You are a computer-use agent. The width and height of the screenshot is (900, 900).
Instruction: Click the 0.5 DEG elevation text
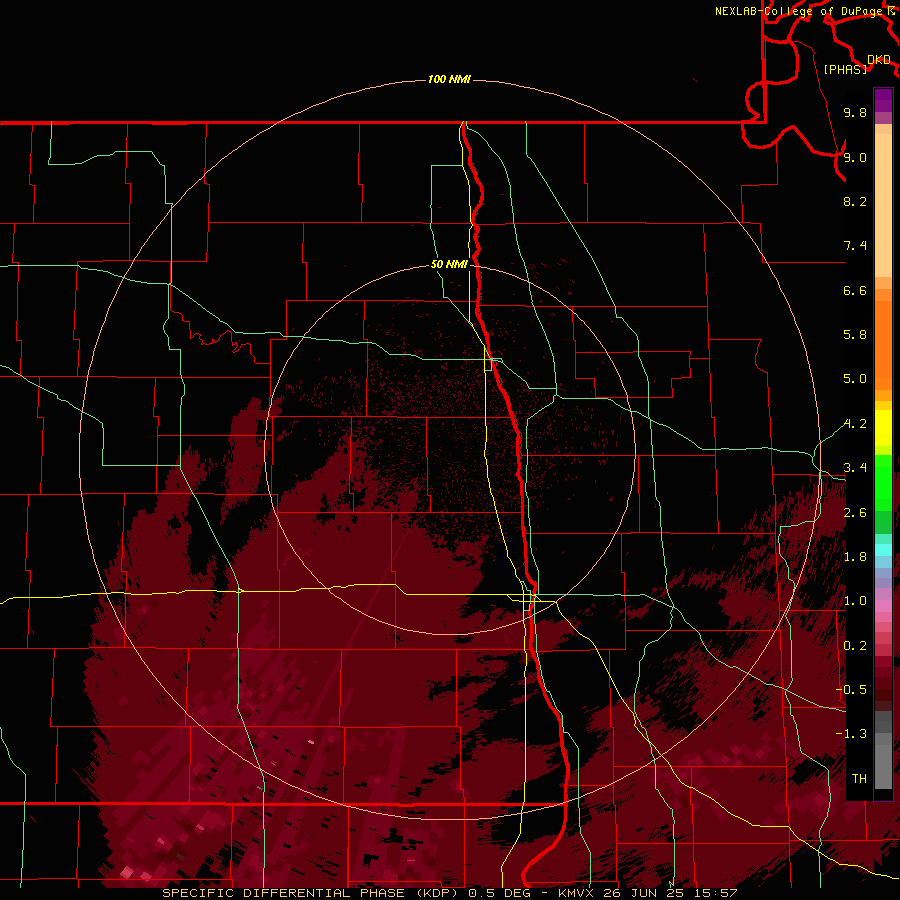[x=502, y=893]
